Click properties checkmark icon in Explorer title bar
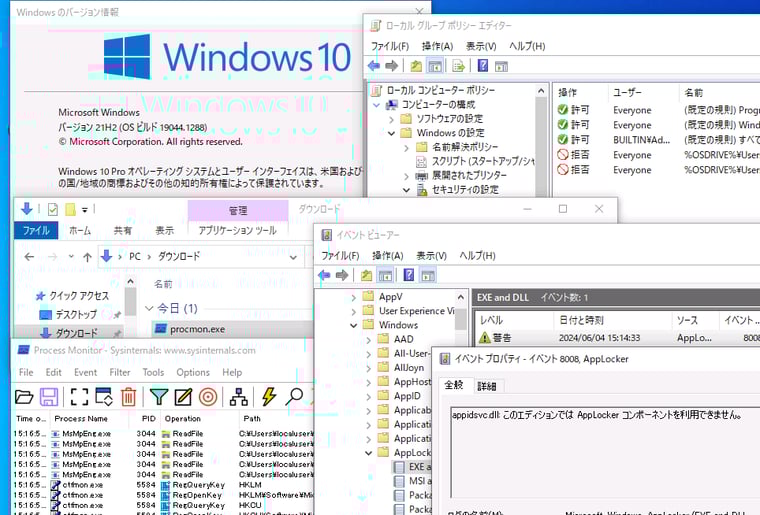Viewport: 760px width, 515px height. click(53, 209)
